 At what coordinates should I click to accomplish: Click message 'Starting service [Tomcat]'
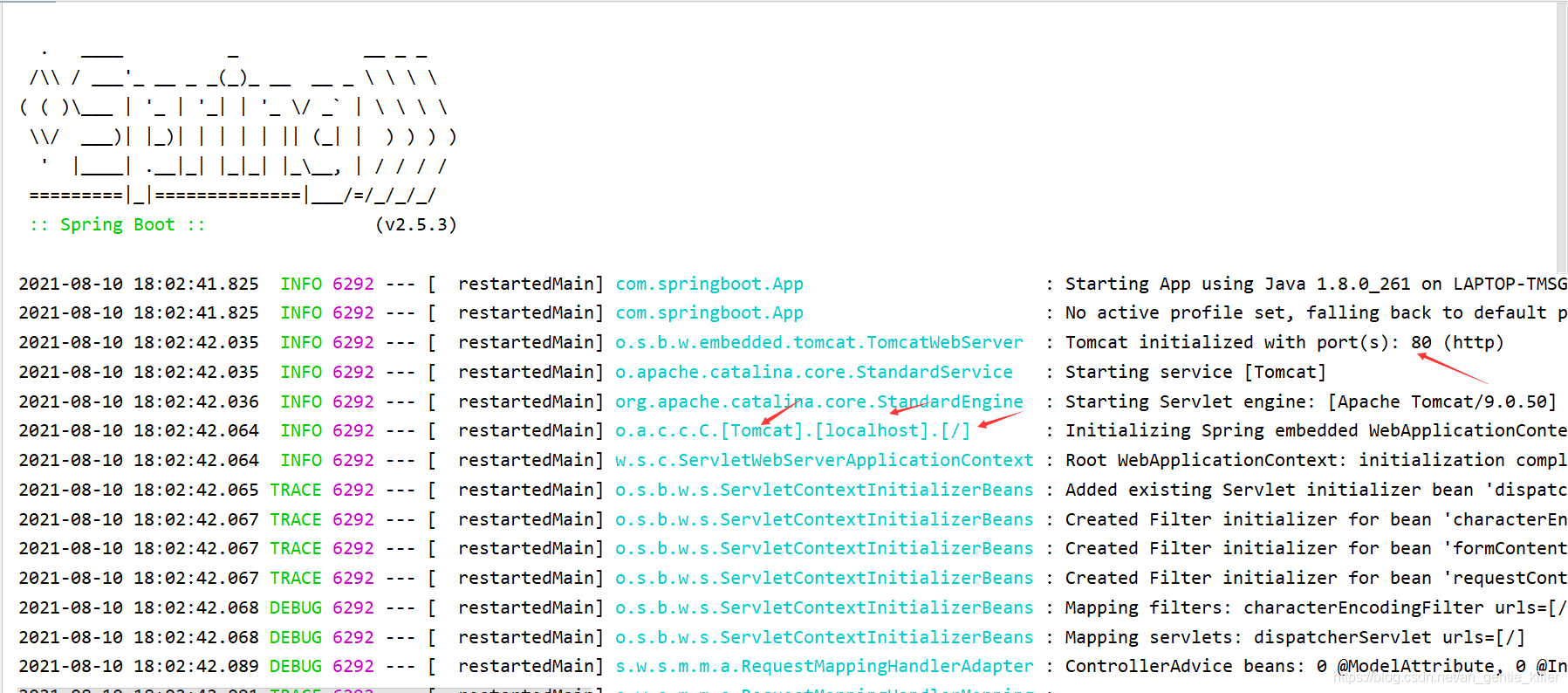[x=1195, y=372]
